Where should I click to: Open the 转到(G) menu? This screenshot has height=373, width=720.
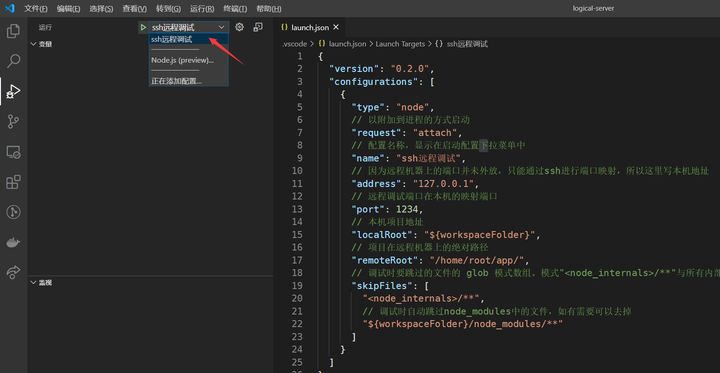point(168,9)
